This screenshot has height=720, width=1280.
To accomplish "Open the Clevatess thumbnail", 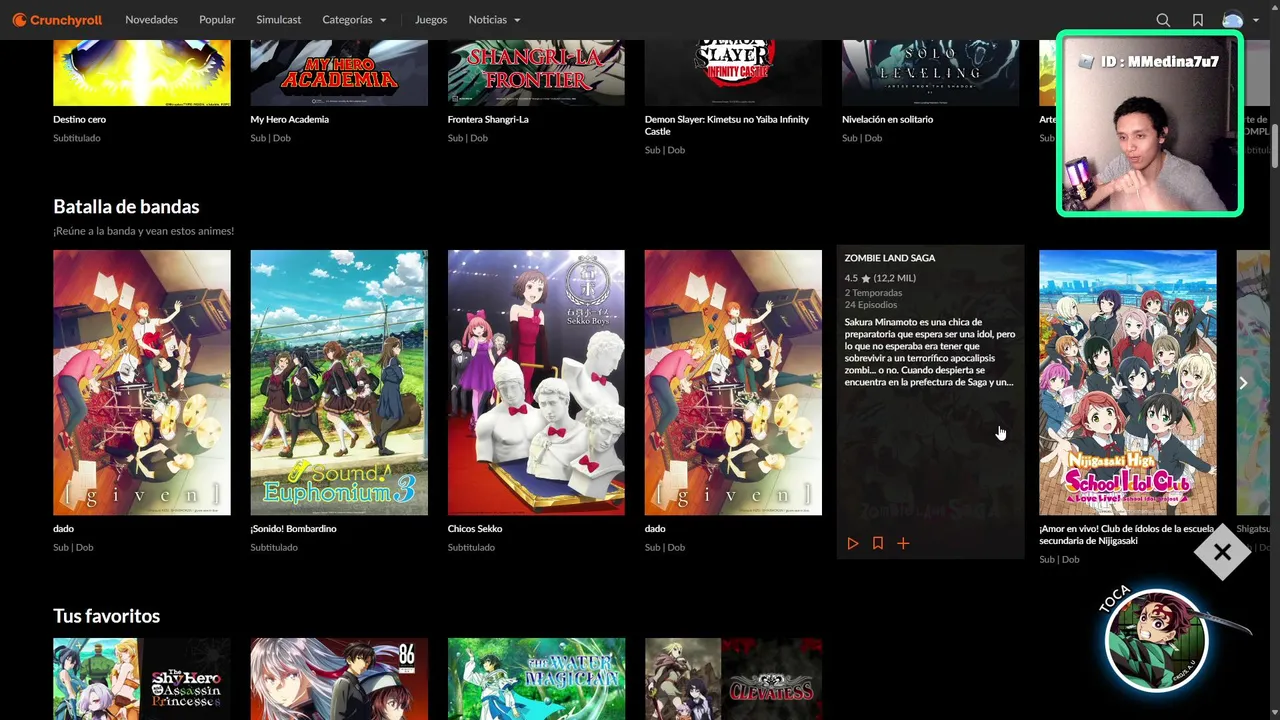I will pos(733,679).
